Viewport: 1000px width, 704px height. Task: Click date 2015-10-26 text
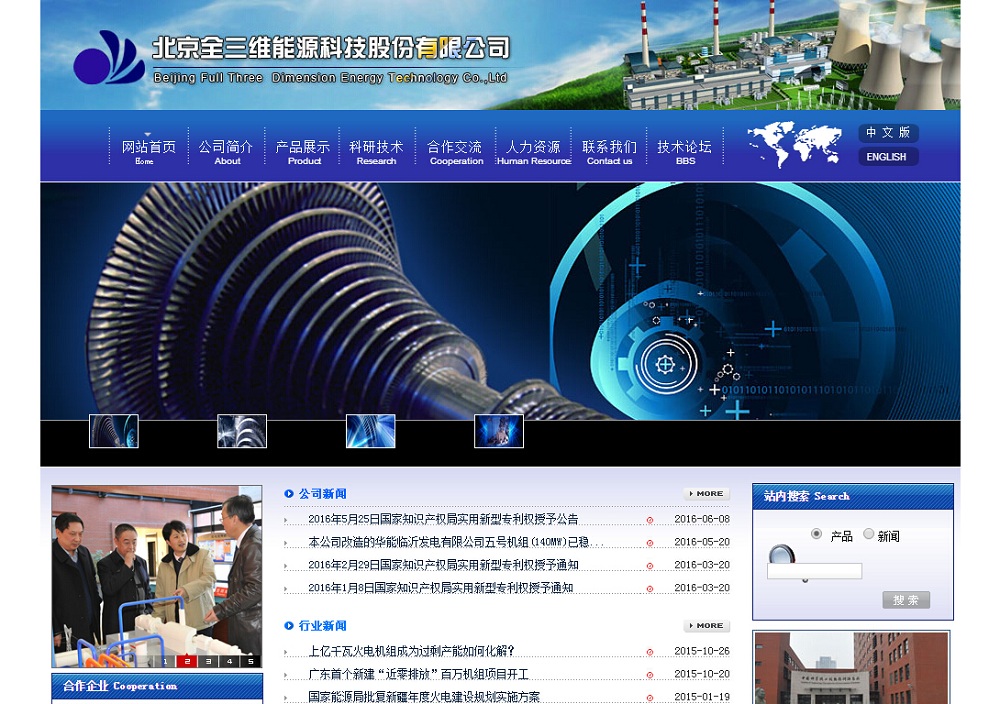pyautogui.click(x=702, y=651)
